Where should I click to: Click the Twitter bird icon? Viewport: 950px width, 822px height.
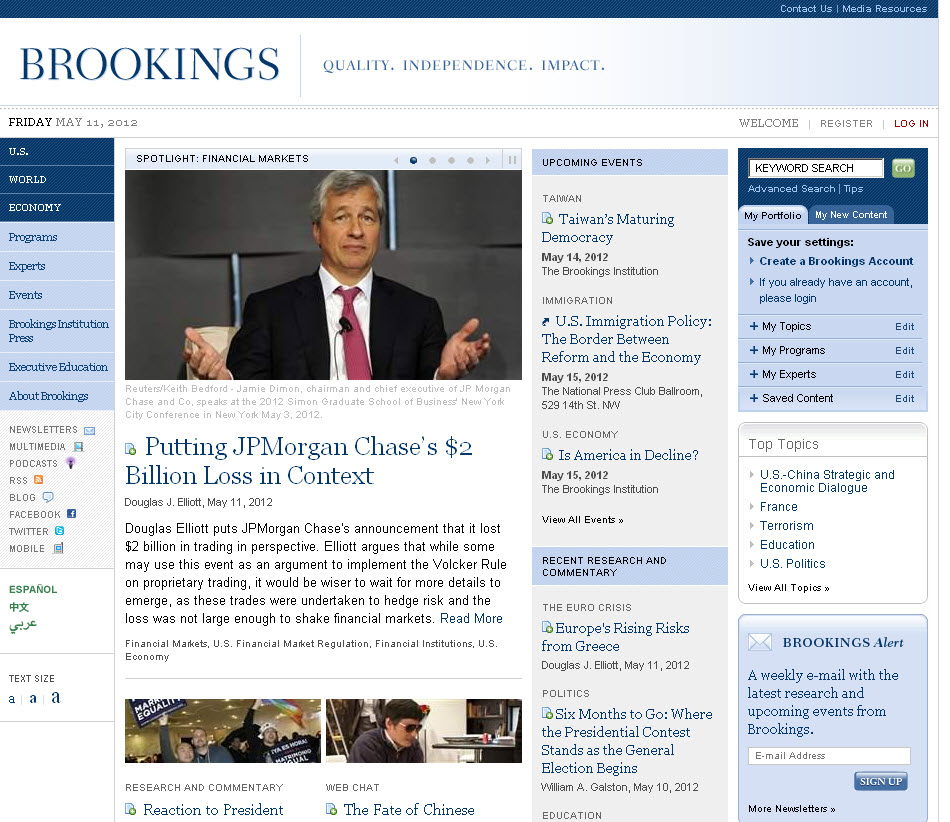[60, 531]
